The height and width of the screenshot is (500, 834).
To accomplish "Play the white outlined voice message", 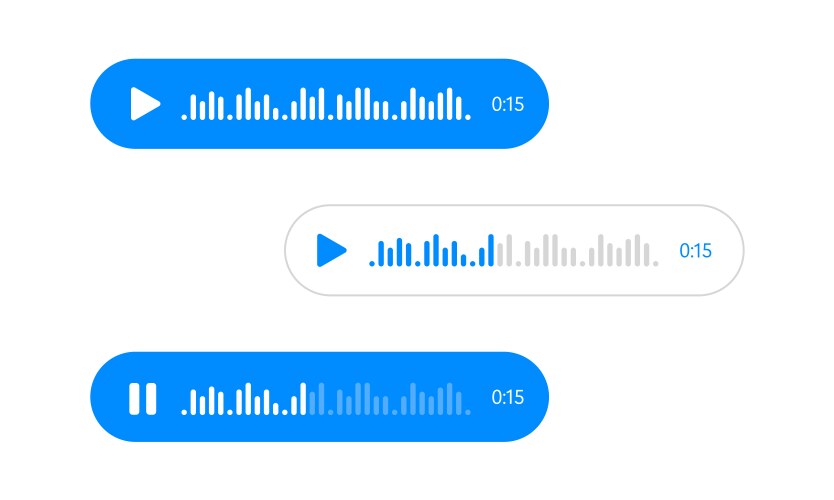I will tap(331, 250).
